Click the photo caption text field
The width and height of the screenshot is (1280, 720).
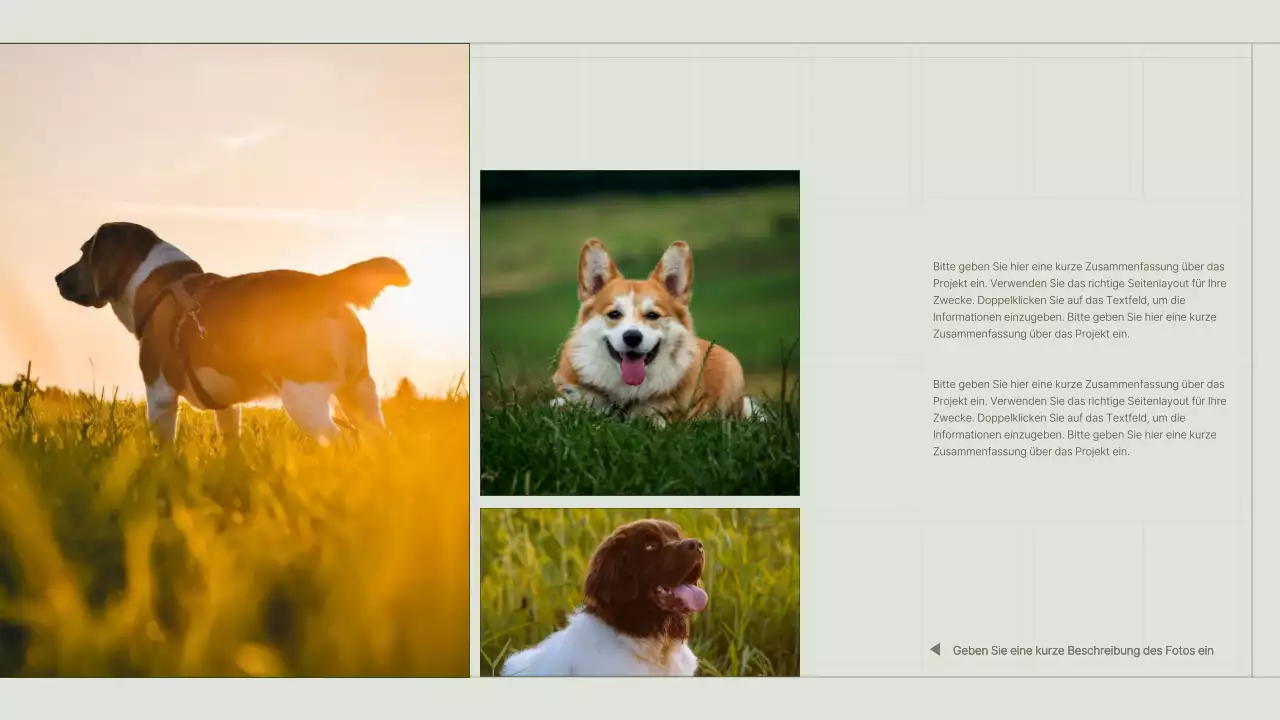pyautogui.click(x=1082, y=650)
